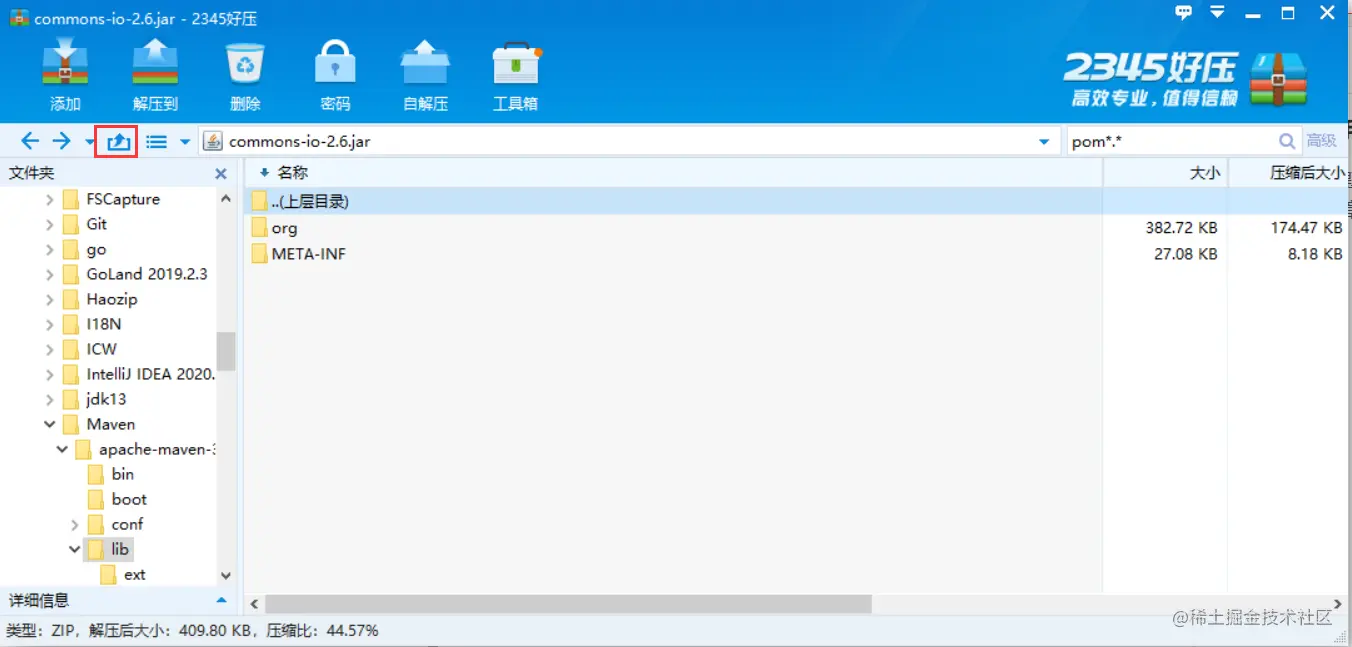Expand the Git tree node
The image size is (1352, 647).
point(50,224)
